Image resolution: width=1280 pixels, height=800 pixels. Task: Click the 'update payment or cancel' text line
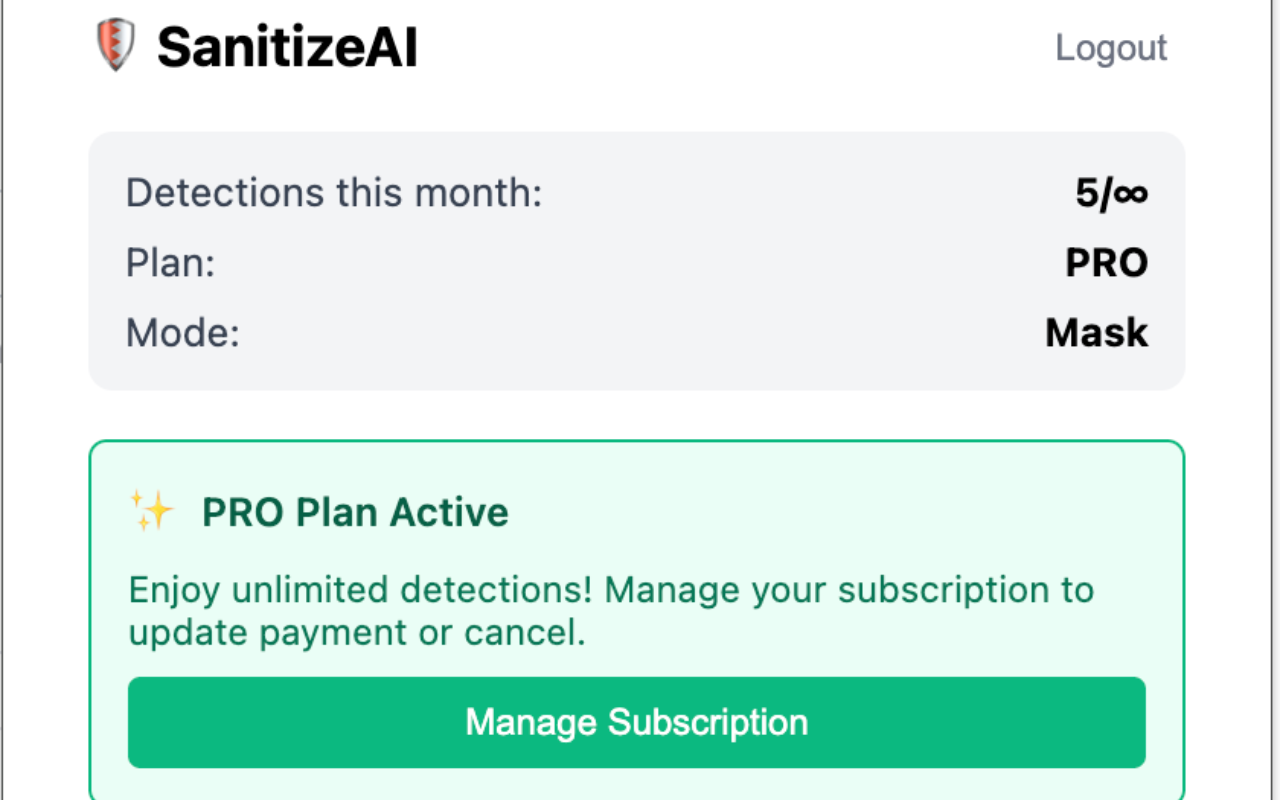(x=357, y=632)
